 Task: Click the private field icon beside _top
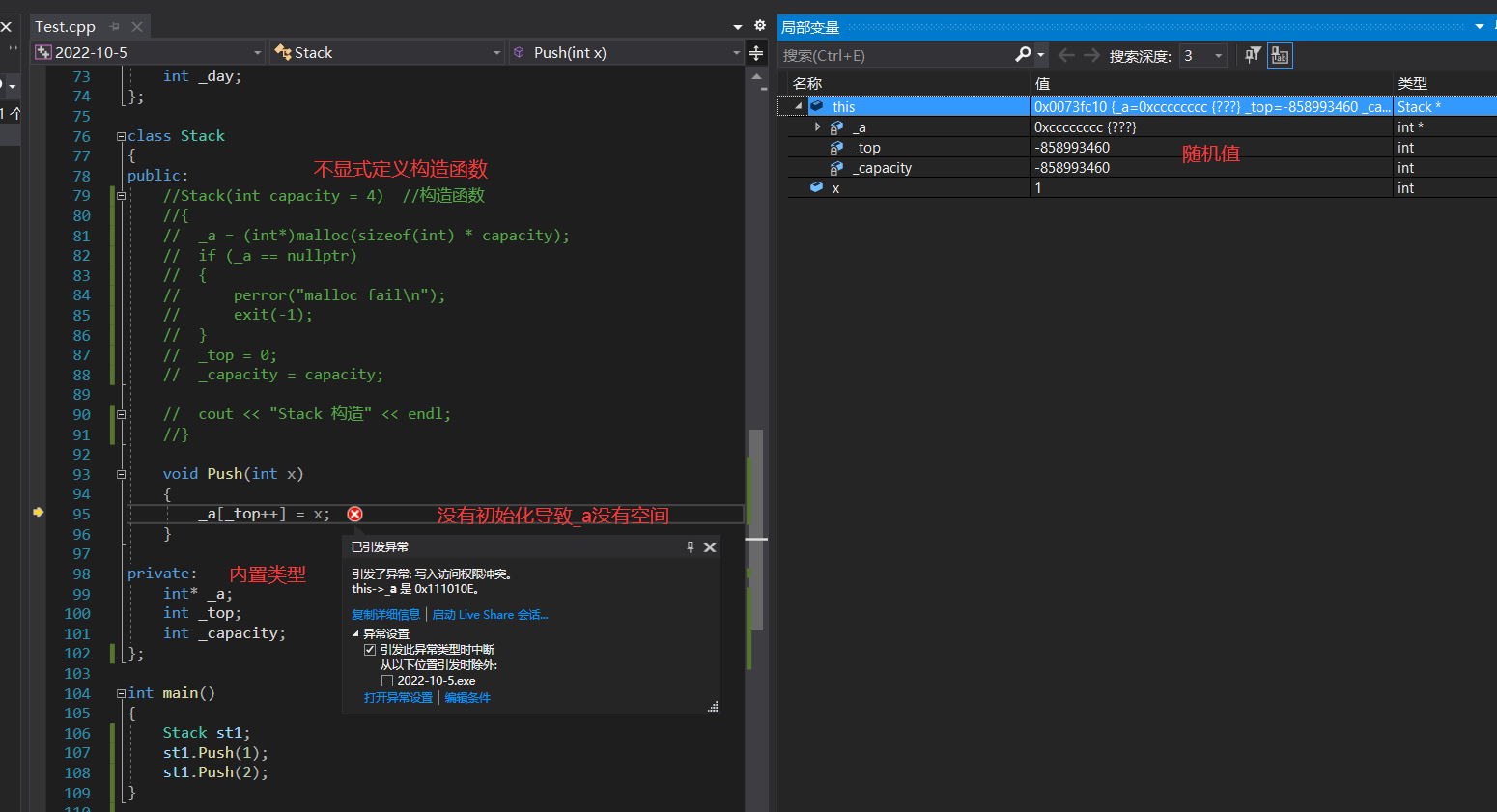coord(837,148)
